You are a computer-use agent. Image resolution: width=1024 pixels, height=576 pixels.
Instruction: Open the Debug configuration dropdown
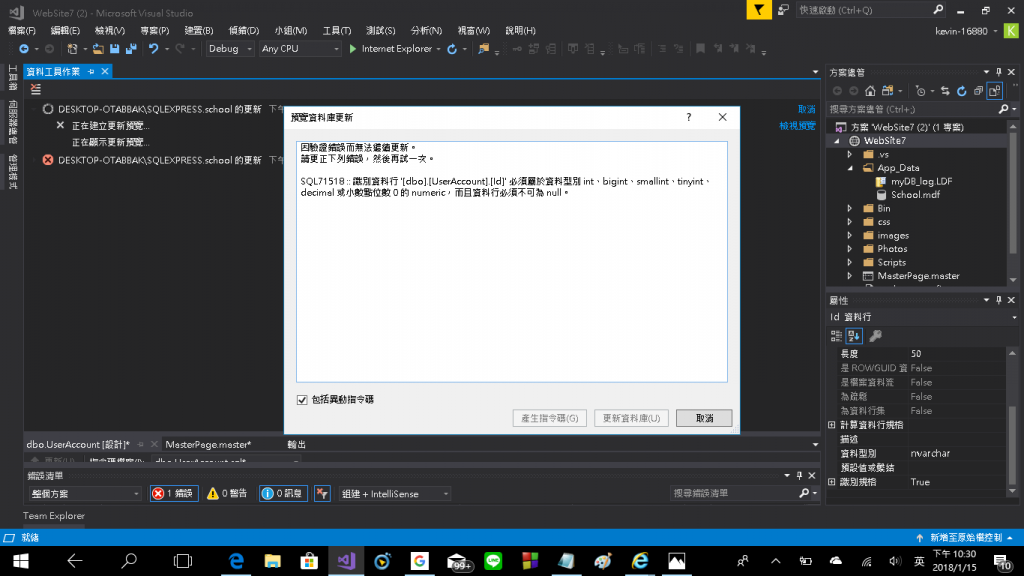coord(230,49)
